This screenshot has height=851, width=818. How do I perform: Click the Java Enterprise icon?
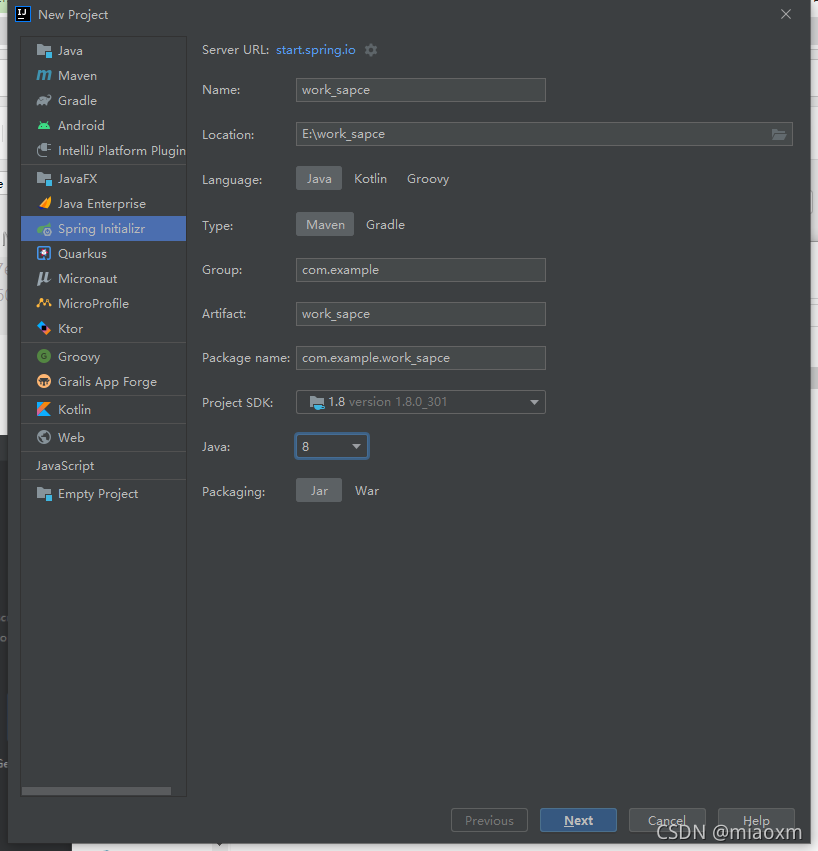click(x=44, y=204)
